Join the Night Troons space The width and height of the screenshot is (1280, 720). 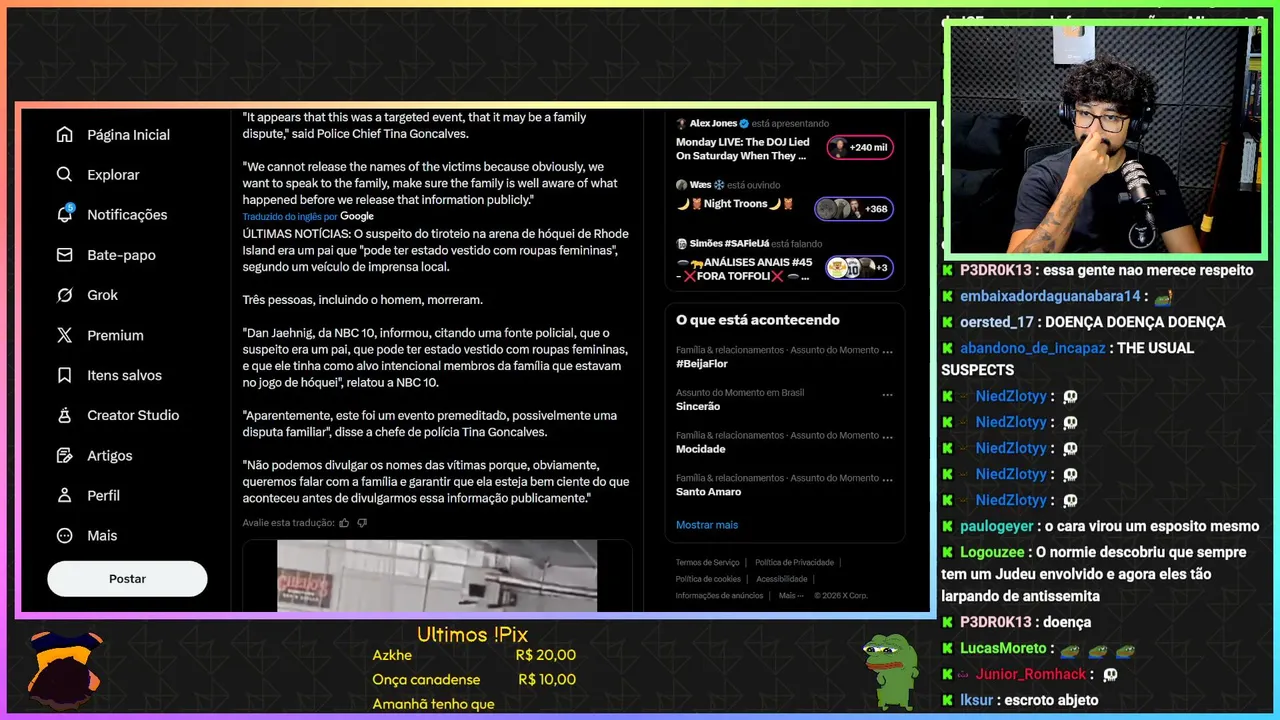coord(735,204)
